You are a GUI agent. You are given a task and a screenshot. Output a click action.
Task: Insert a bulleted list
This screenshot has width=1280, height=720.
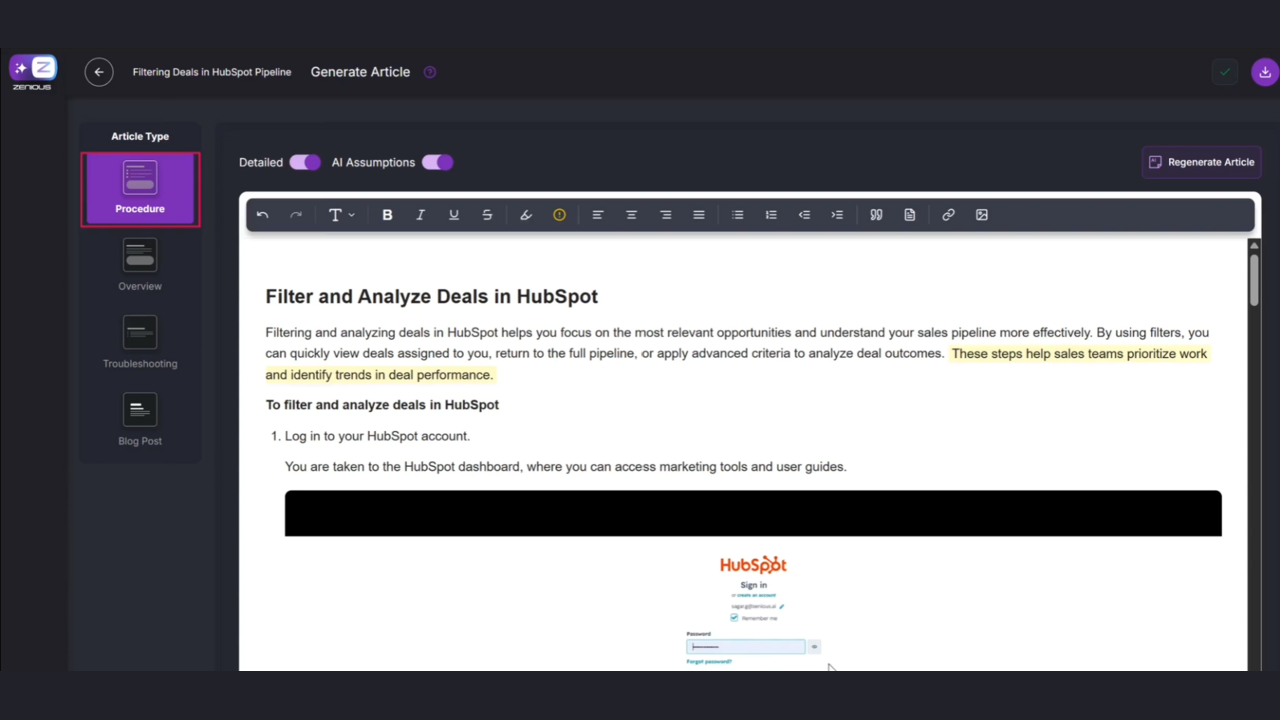(x=737, y=215)
